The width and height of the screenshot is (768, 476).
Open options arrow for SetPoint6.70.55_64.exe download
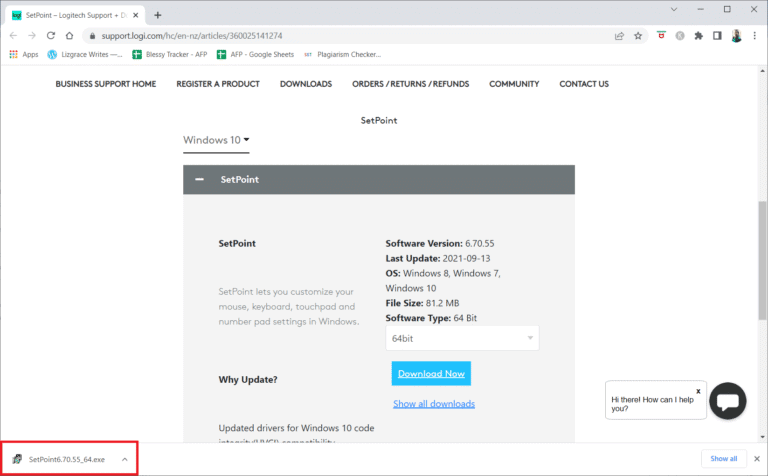click(x=124, y=459)
